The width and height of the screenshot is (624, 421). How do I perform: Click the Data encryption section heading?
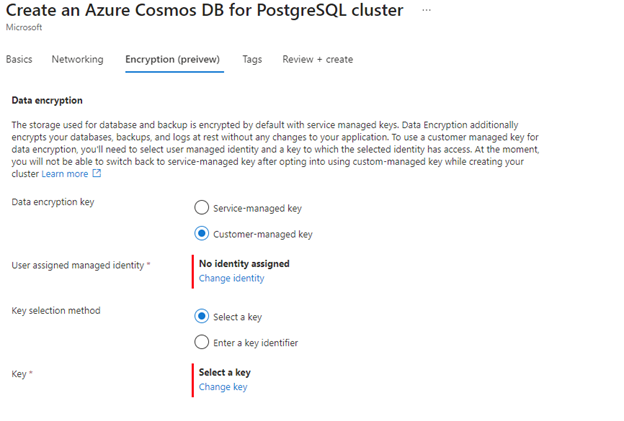(47, 100)
